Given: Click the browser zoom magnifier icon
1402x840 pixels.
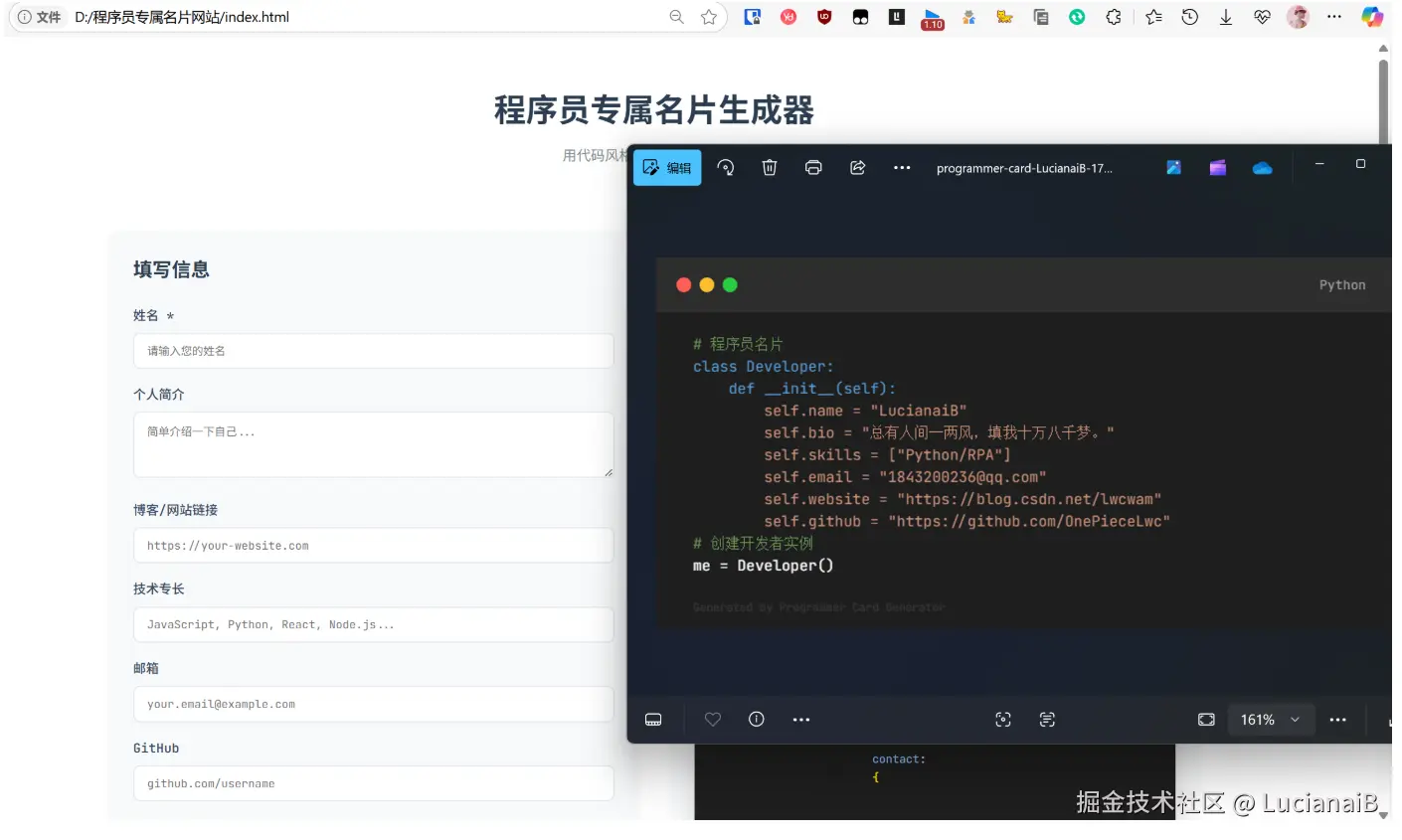Looking at the screenshot, I should point(677,17).
